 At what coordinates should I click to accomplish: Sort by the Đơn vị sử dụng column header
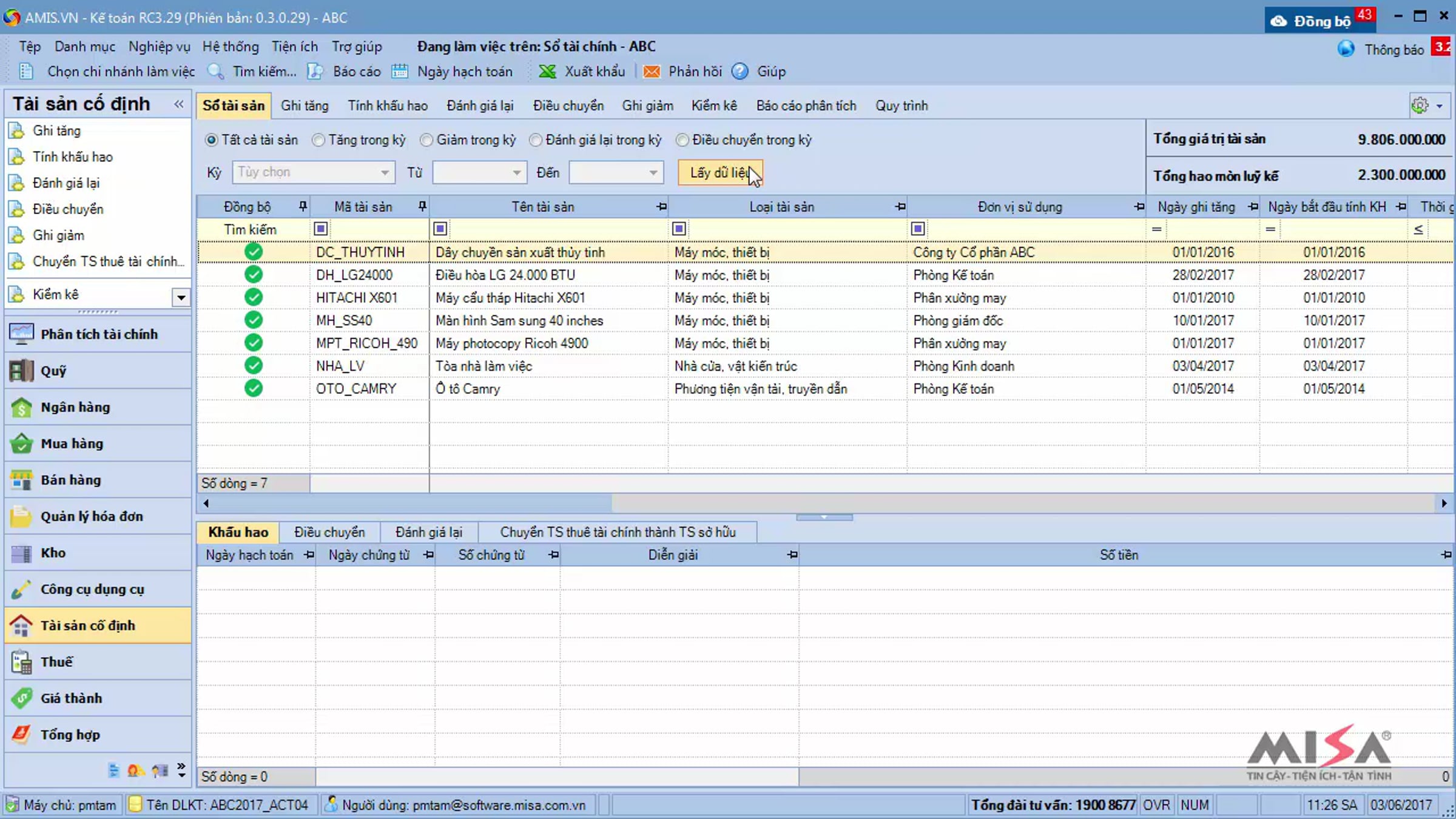[1019, 207]
